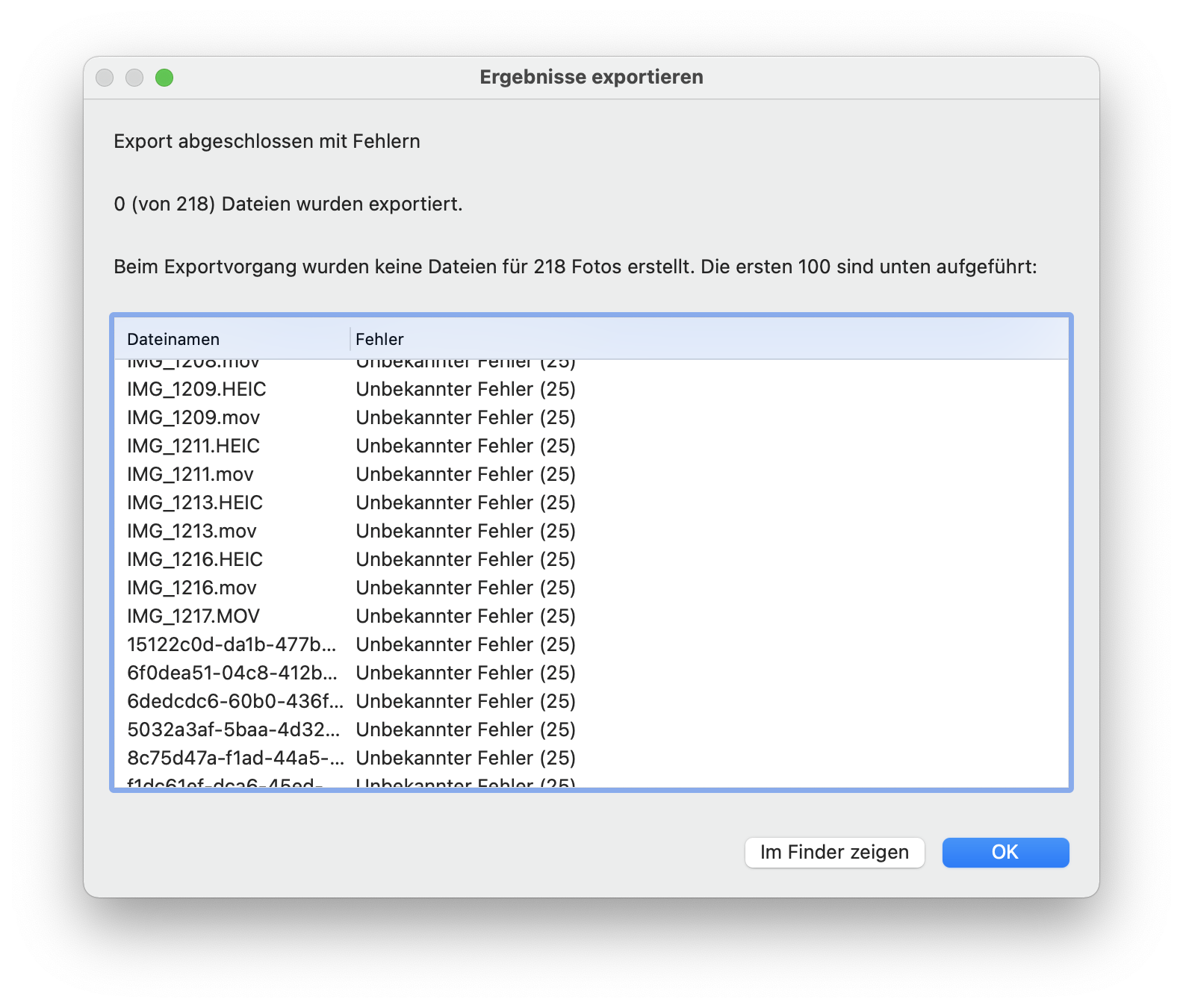Choose the IMG_1213.HEIC row
1183x1008 pixels.
click(195, 503)
